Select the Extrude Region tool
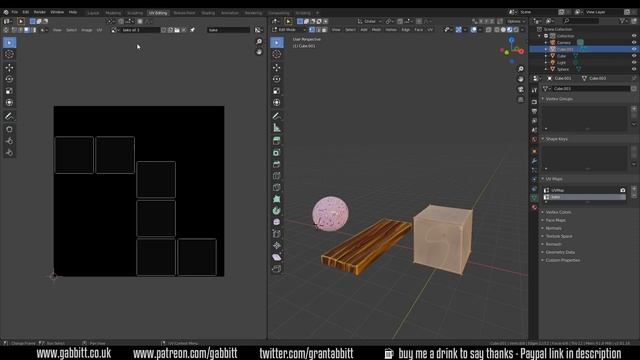The image size is (640, 360). 277,141
